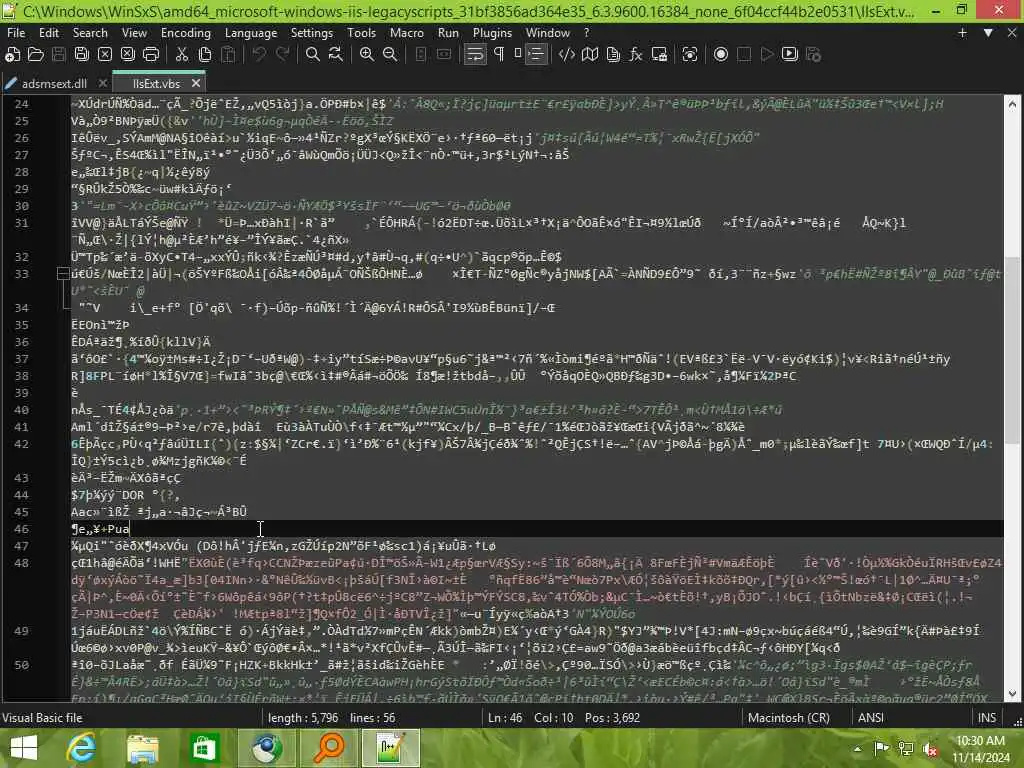1024x768 pixels.
Task: Open the Windows Start button
Action: coord(25,748)
